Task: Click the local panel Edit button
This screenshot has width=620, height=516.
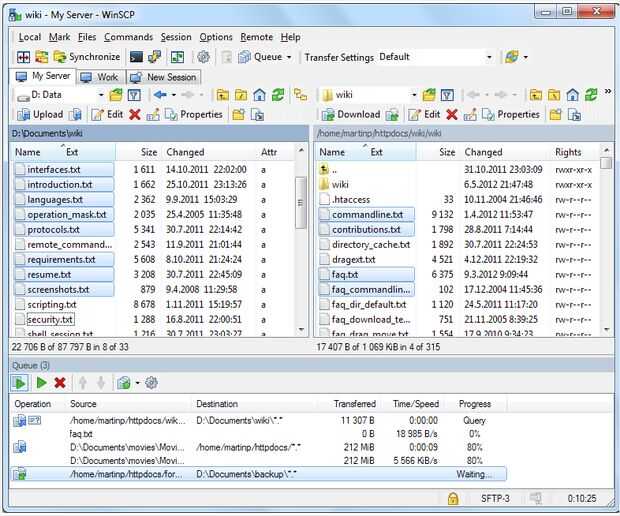Action: [107, 115]
